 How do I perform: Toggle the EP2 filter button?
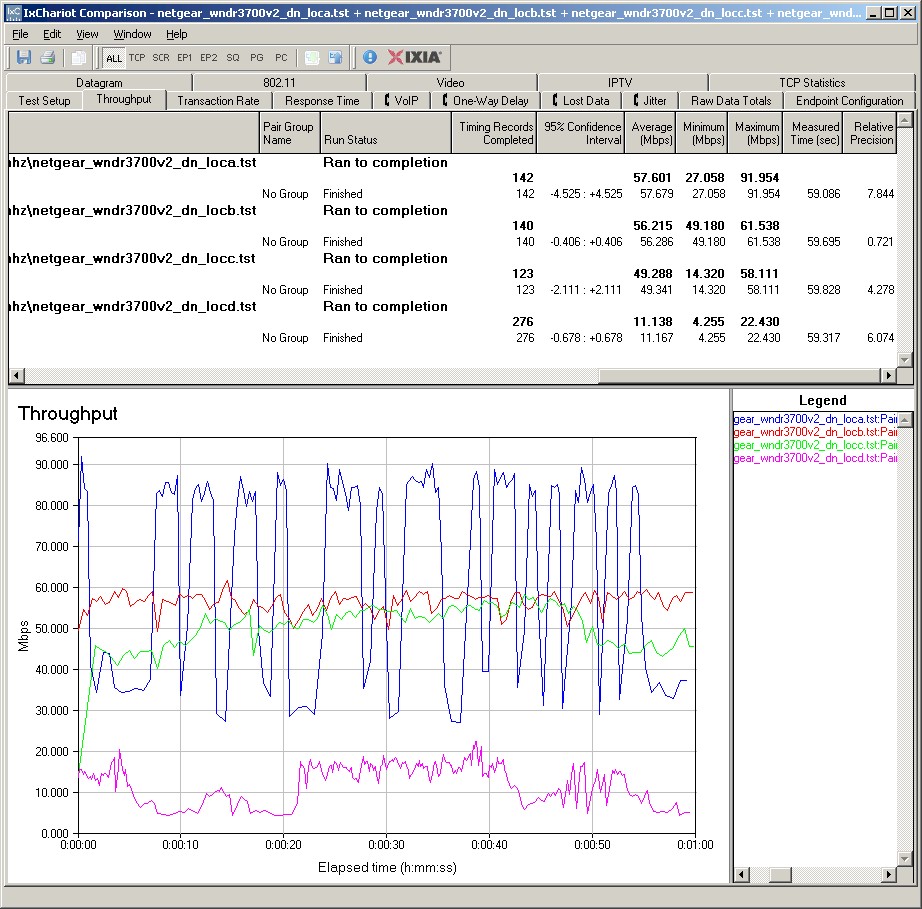tap(209, 58)
